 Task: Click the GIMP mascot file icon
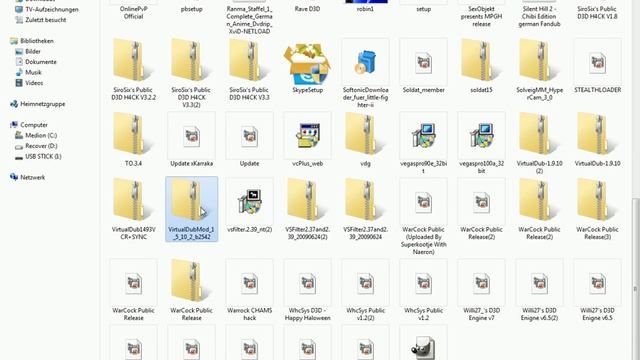pos(423,348)
